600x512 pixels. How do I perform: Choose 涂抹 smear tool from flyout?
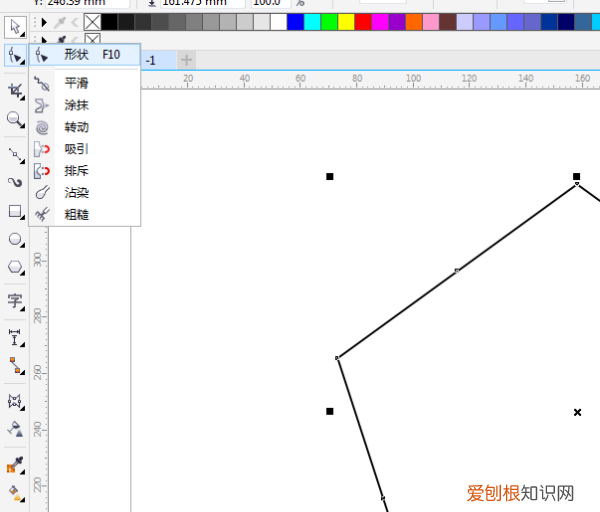coord(76,105)
